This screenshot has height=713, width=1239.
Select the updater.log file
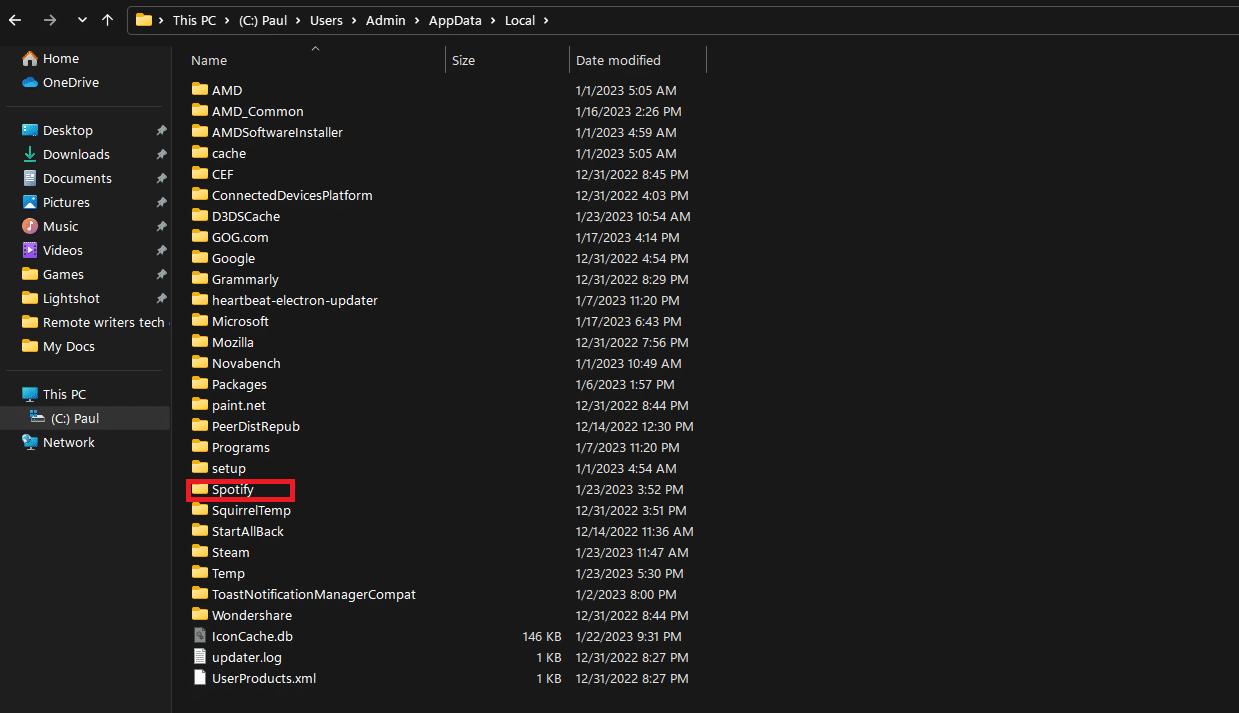tap(237, 657)
